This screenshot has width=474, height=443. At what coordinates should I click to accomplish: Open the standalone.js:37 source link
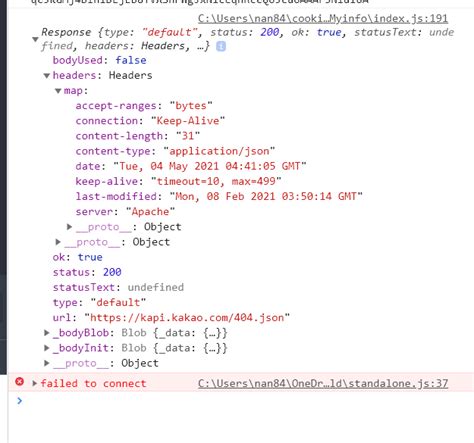coord(323,383)
